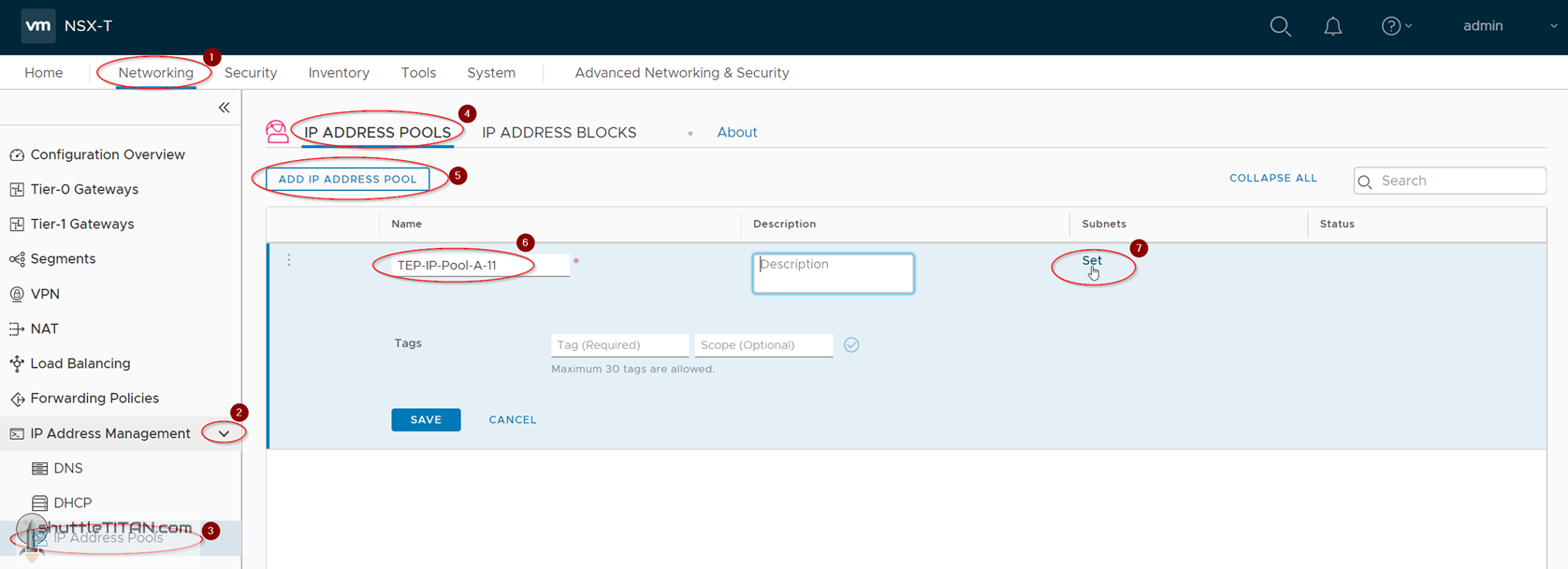Image resolution: width=1568 pixels, height=569 pixels.
Task: Switch to the Security tab
Action: tap(251, 73)
